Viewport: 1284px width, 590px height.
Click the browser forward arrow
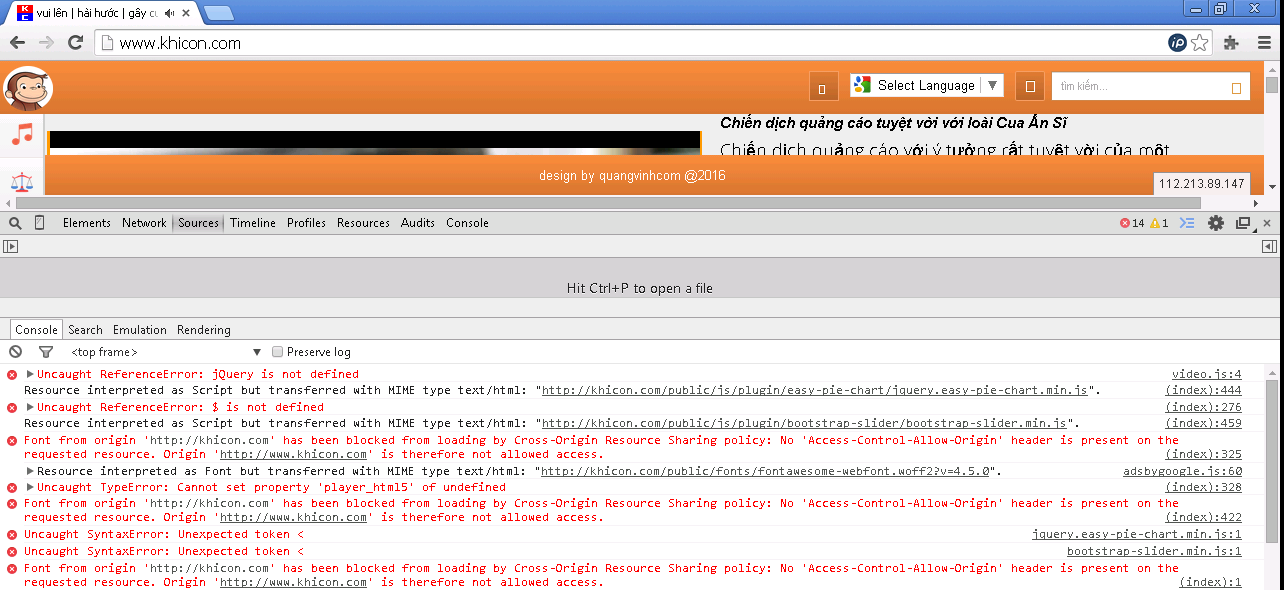[46, 43]
